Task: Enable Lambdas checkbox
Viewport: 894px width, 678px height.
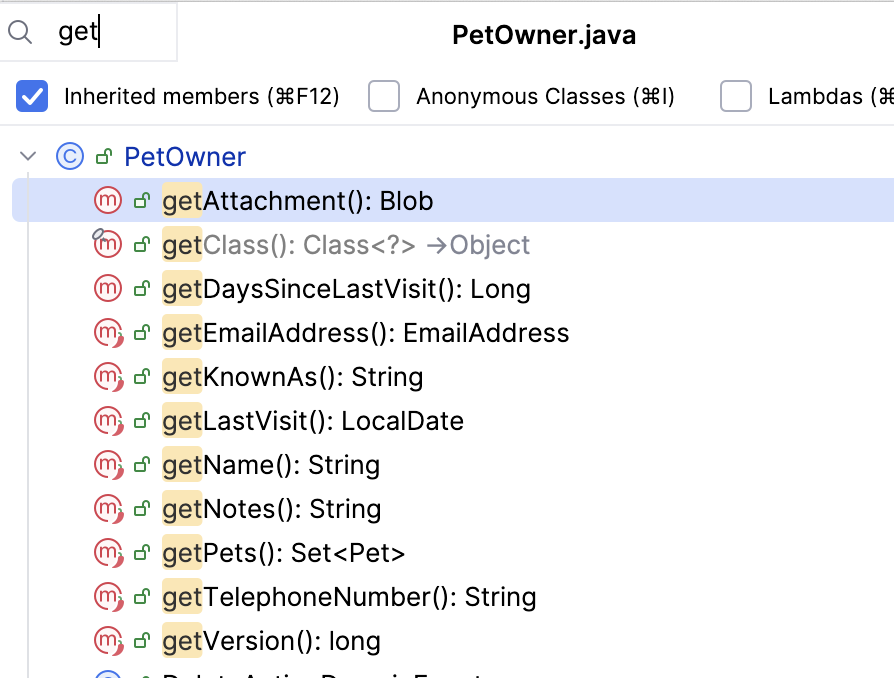Action: [x=735, y=96]
